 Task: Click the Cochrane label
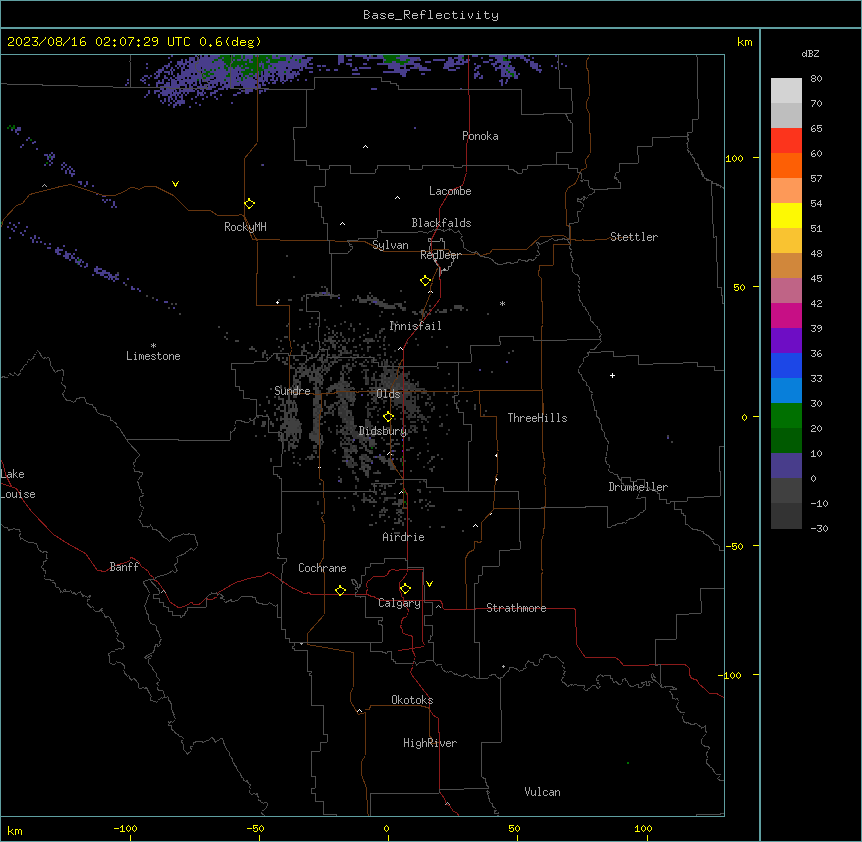(322, 568)
